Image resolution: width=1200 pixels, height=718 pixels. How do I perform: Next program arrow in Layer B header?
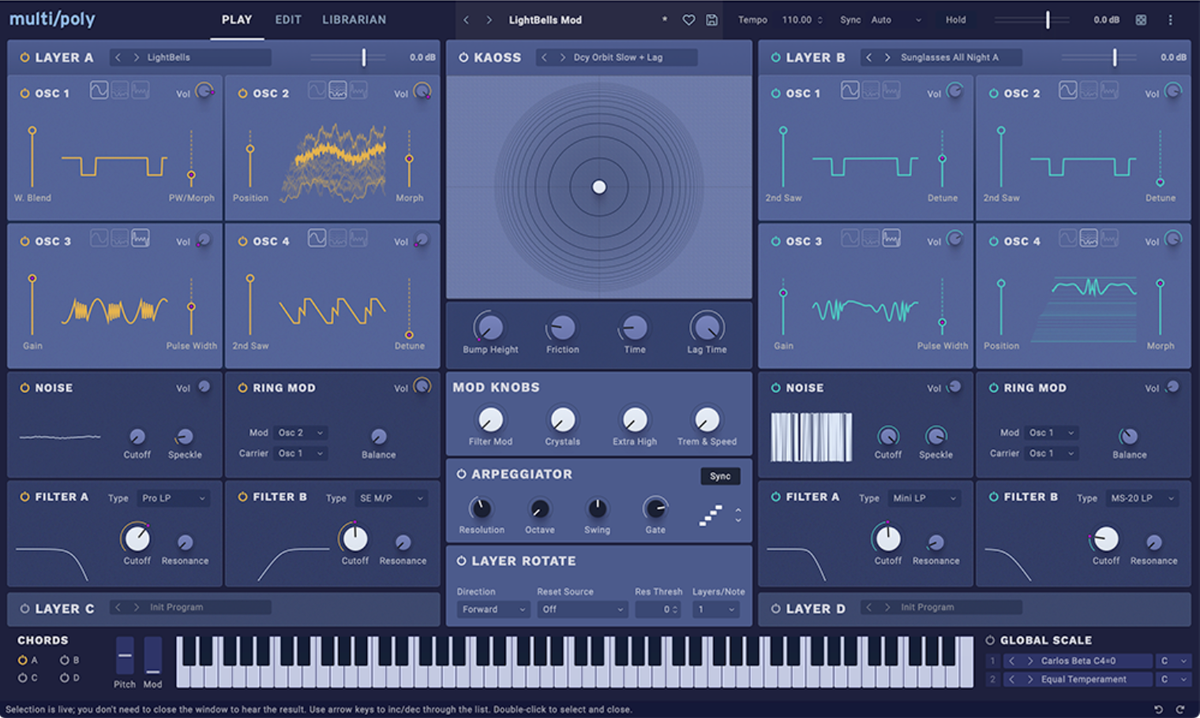click(888, 58)
